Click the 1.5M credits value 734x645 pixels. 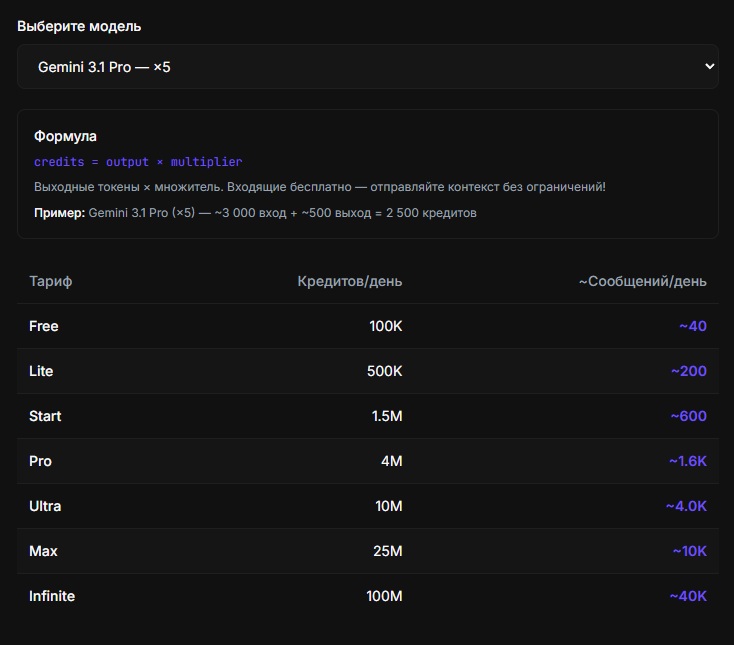pos(387,416)
